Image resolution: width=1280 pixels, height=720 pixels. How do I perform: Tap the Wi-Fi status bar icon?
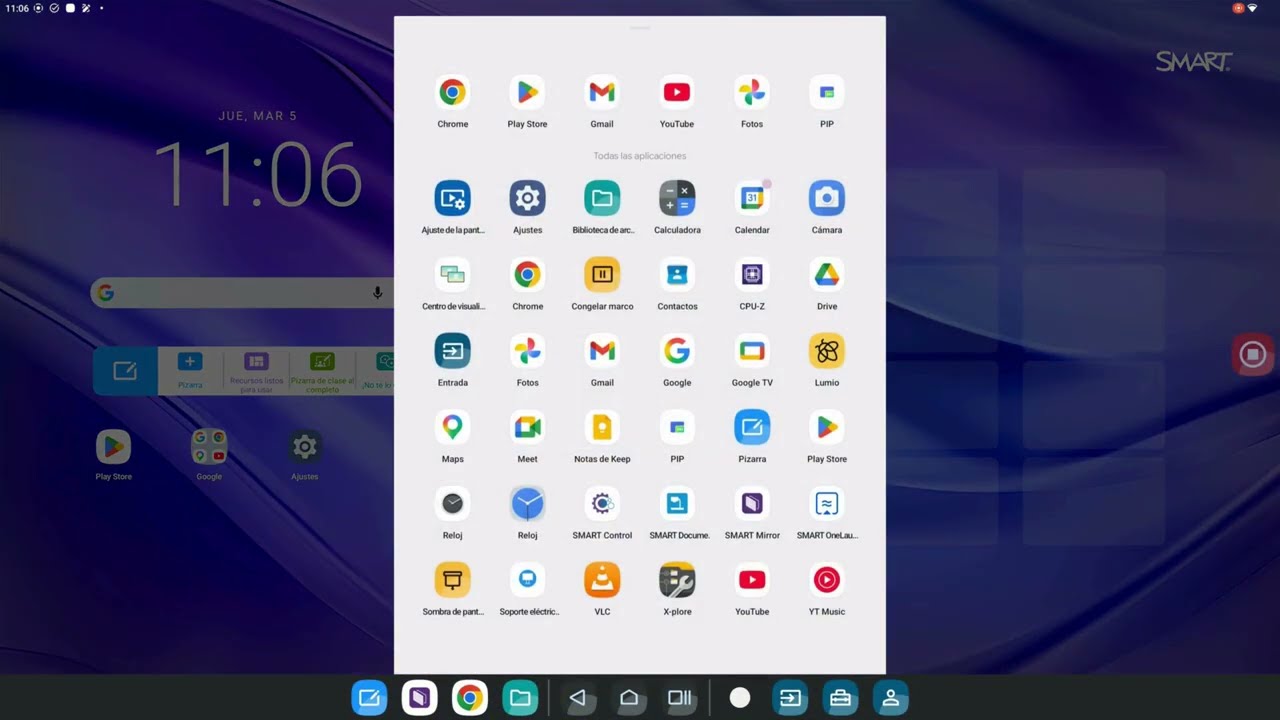[x=1252, y=8]
